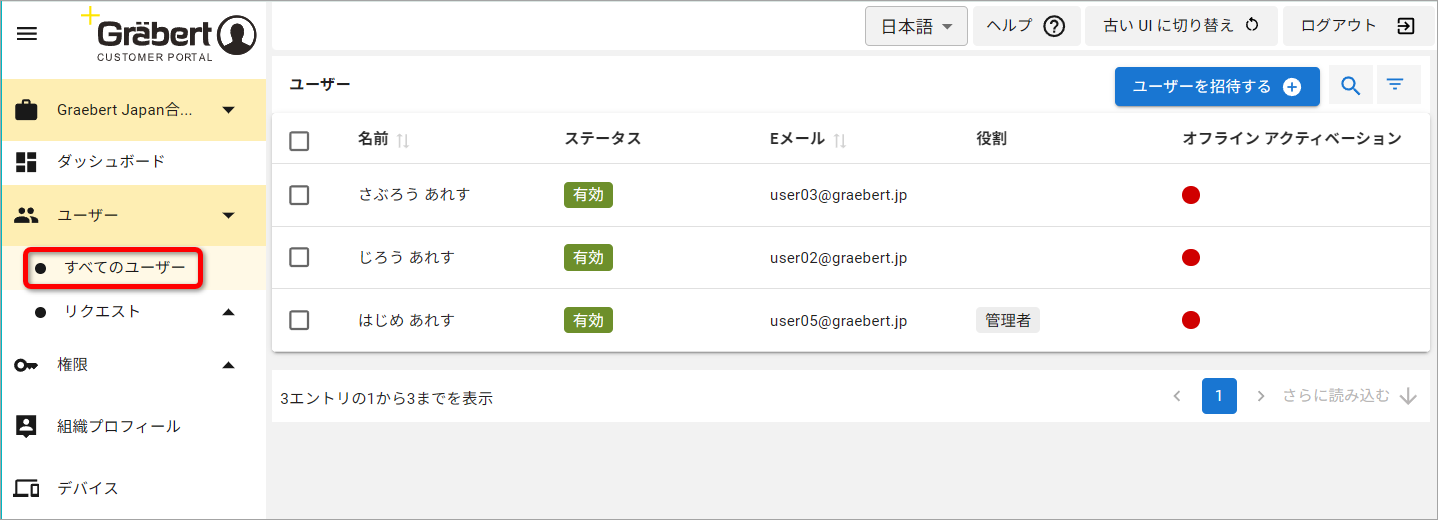Select すべてのユーザー in the sidebar
Screen dimensions: 1438x520
[125, 268]
